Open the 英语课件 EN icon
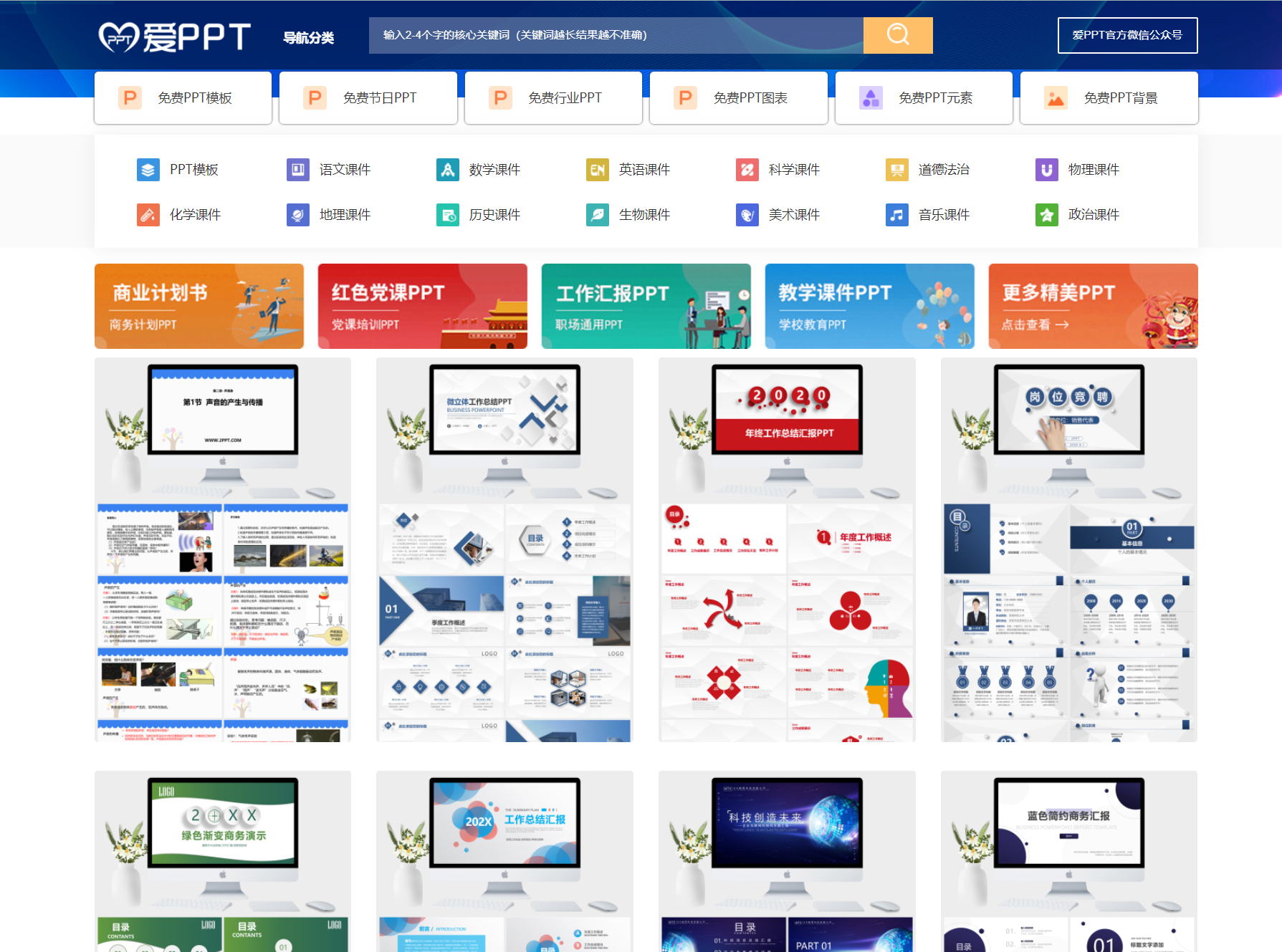 click(x=596, y=170)
